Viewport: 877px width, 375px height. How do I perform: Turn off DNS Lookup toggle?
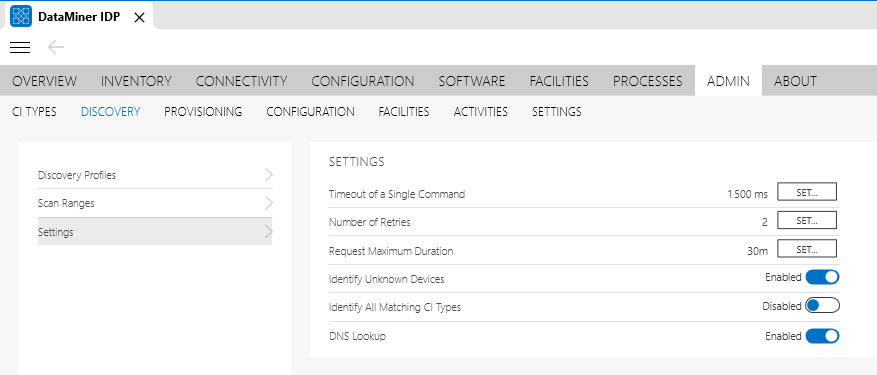pyautogui.click(x=822, y=336)
